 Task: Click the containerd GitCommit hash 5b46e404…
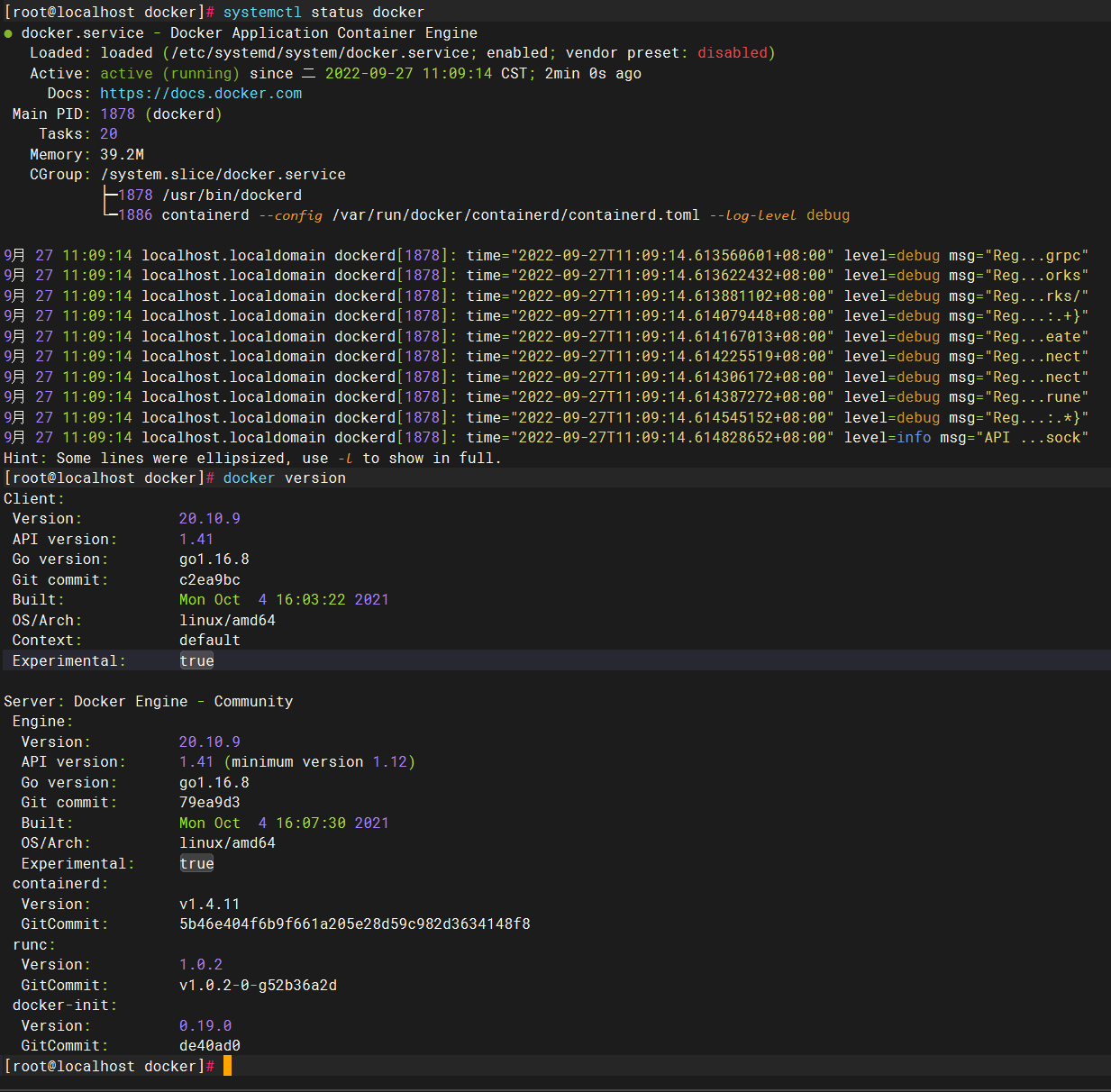pos(355,924)
